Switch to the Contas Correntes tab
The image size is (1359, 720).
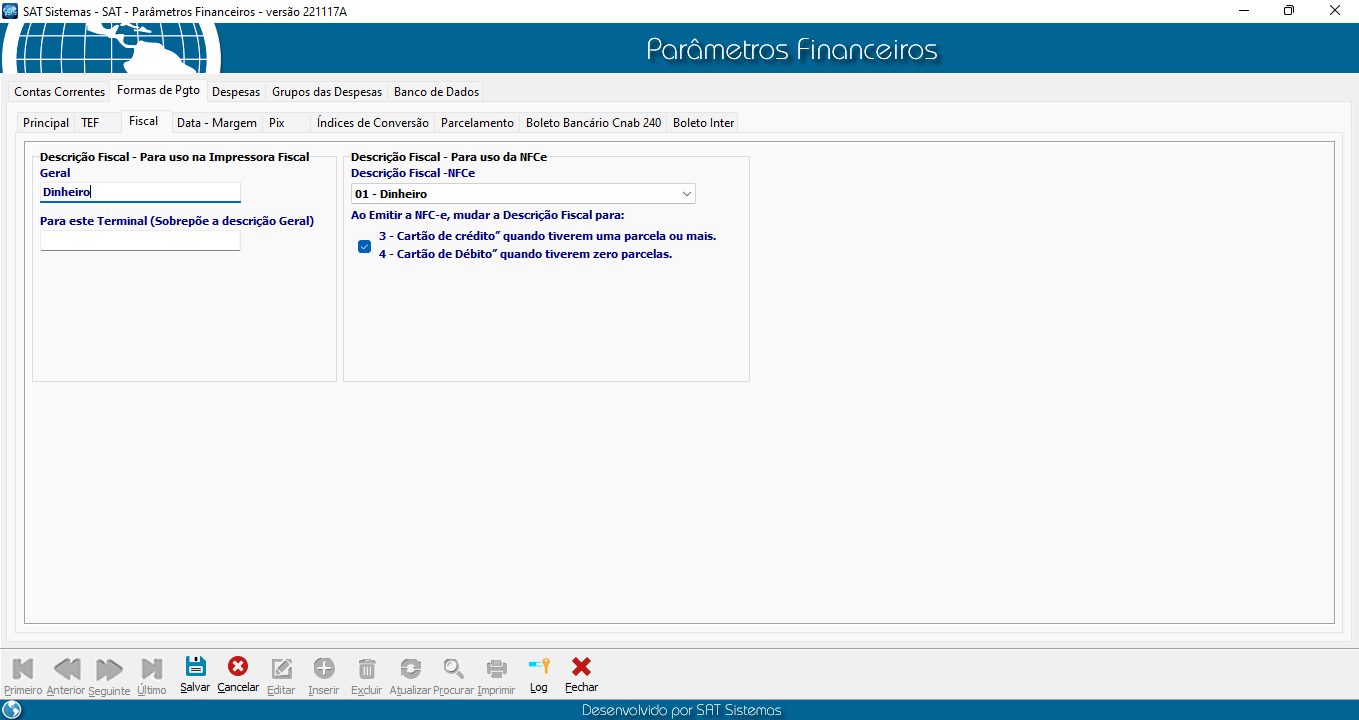coord(59,92)
